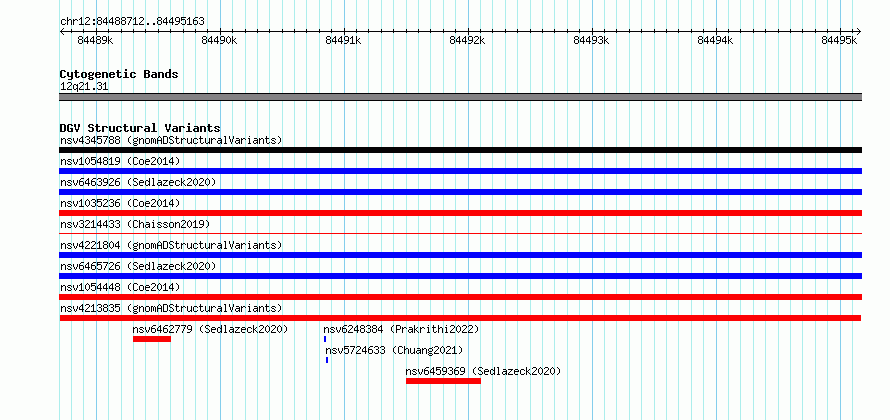Click the red nsv4213835 variant bar
The width and height of the screenshot is (890, 420).
click(x=460, y=318)
